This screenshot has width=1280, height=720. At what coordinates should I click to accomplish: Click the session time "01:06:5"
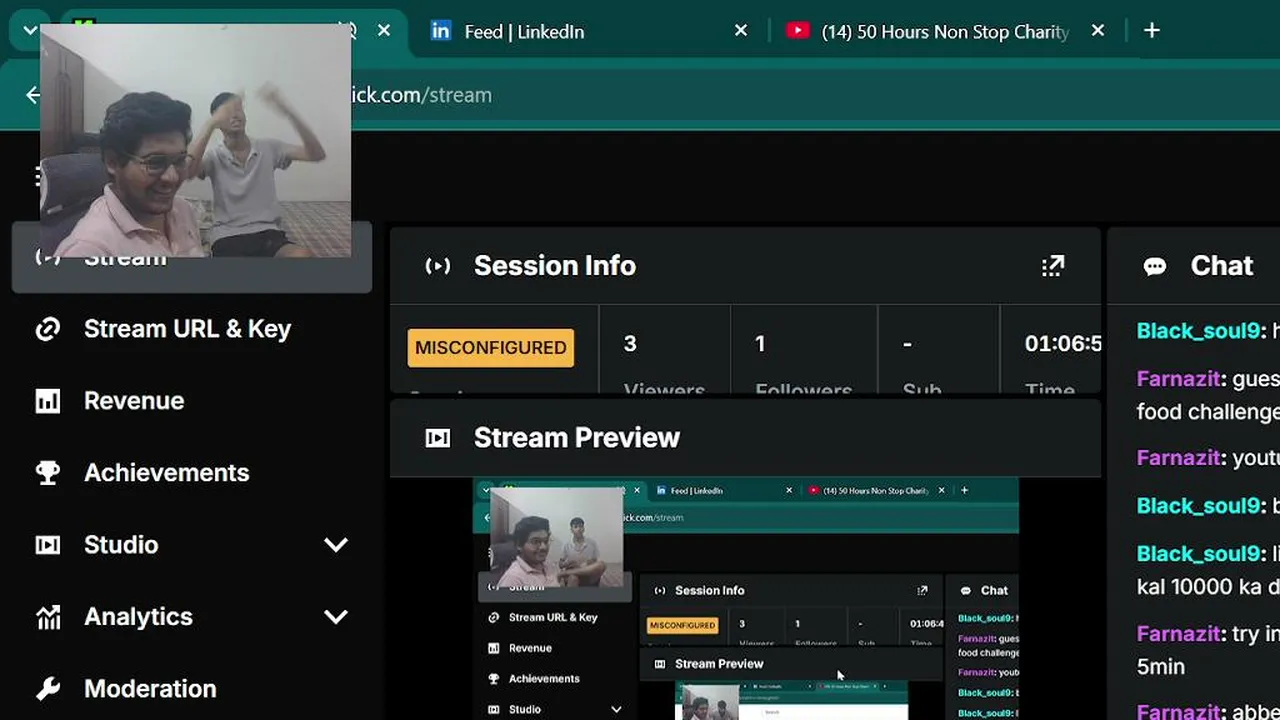[1063, 344]
